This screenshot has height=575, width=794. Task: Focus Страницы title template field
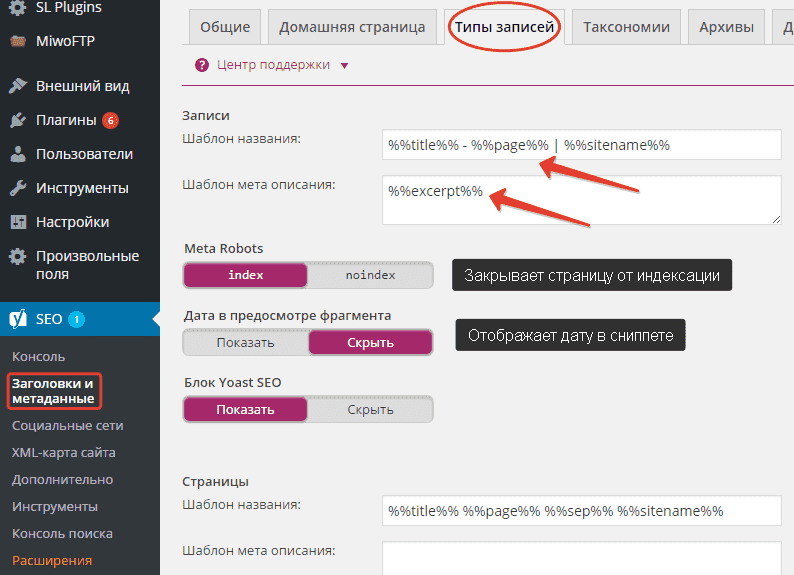(582, 511)
